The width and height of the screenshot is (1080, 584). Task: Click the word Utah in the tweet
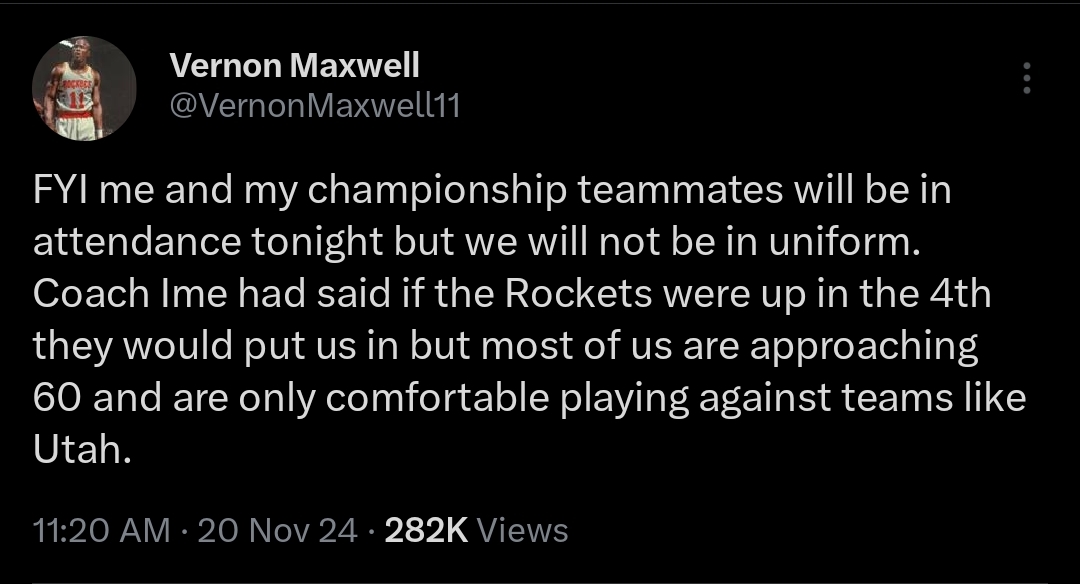[x=82, y=450]
